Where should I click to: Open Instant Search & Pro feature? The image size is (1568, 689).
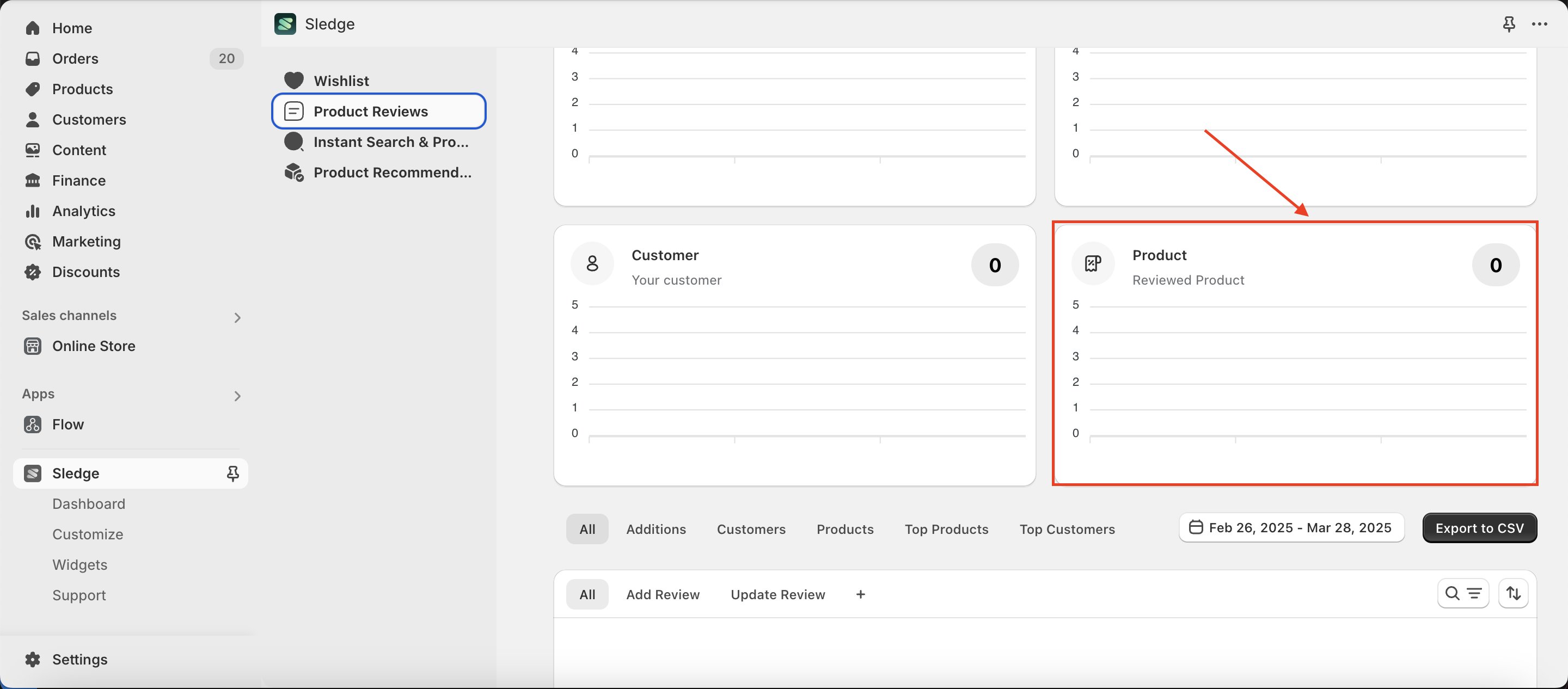click(390, 141)
